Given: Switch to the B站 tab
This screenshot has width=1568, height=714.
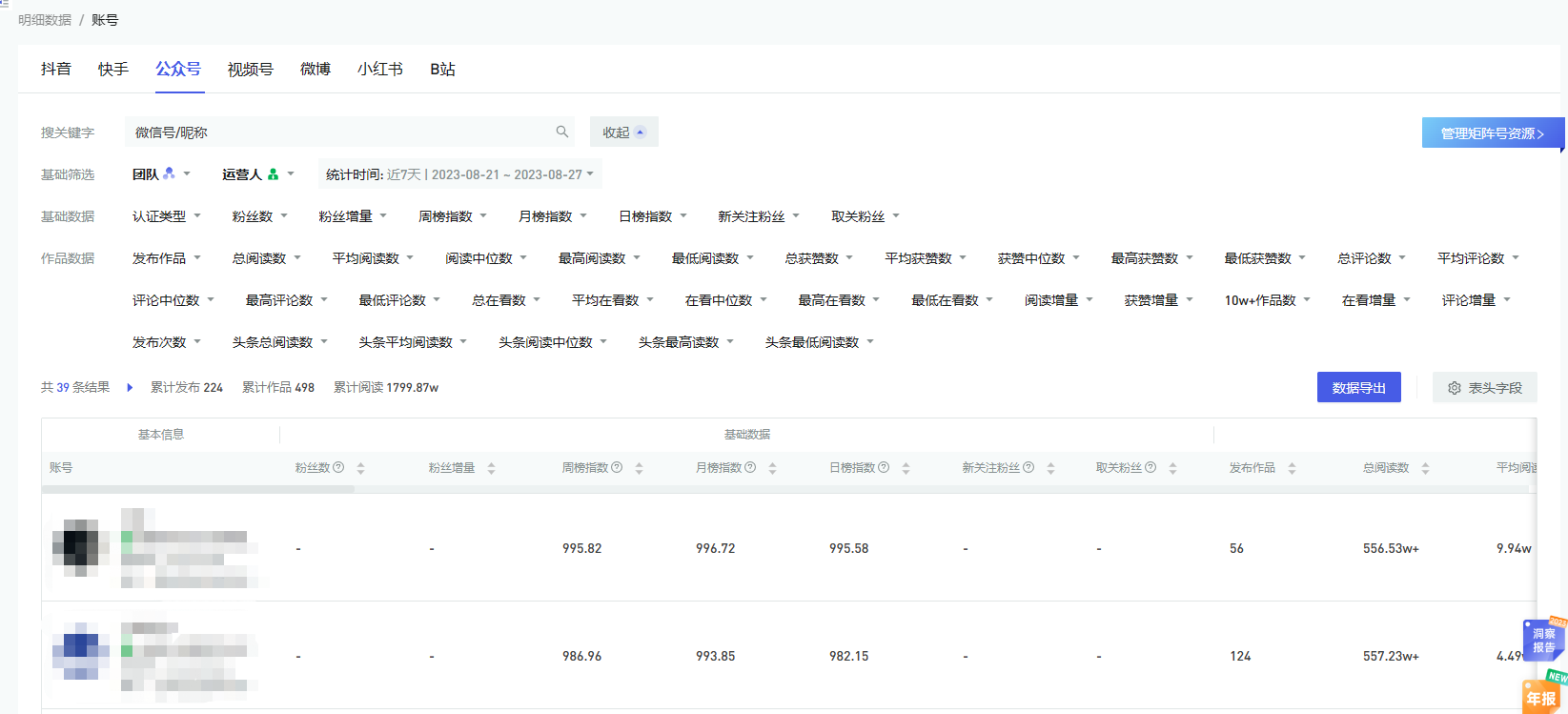Looking at the screenshot, I should click(442, 69).
